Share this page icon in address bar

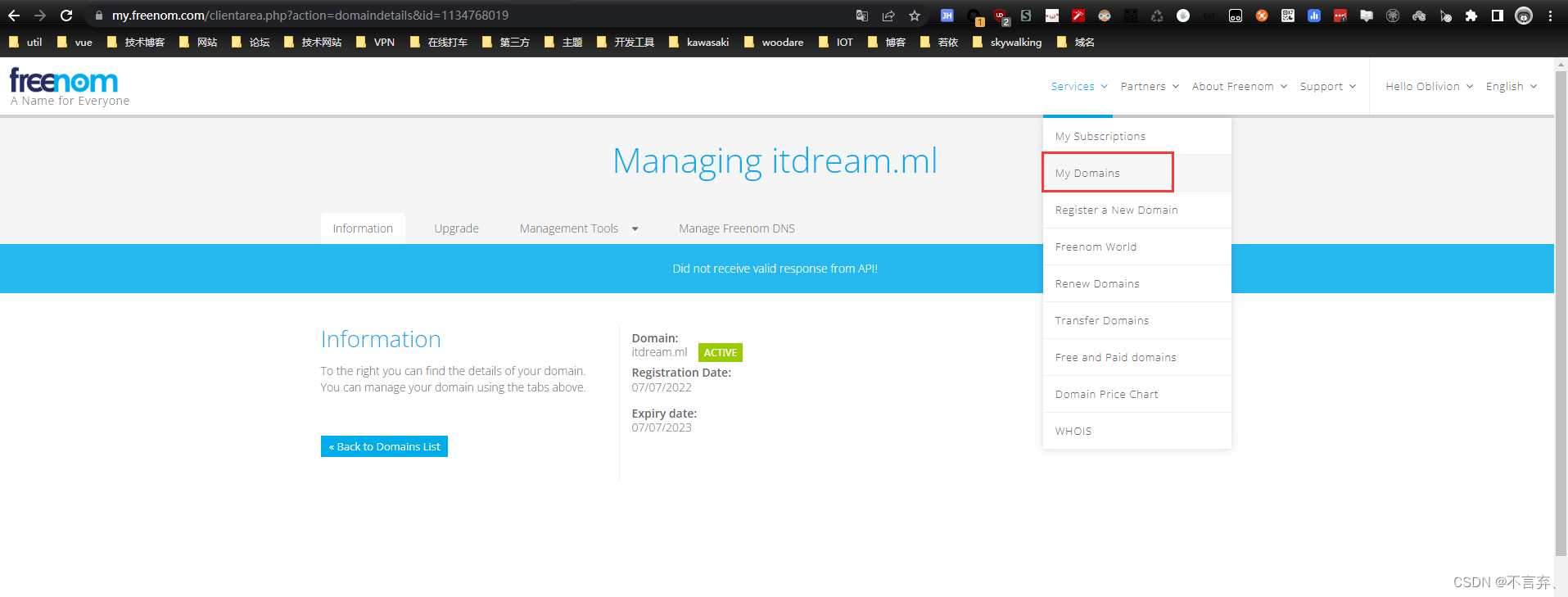pos(888,16)
